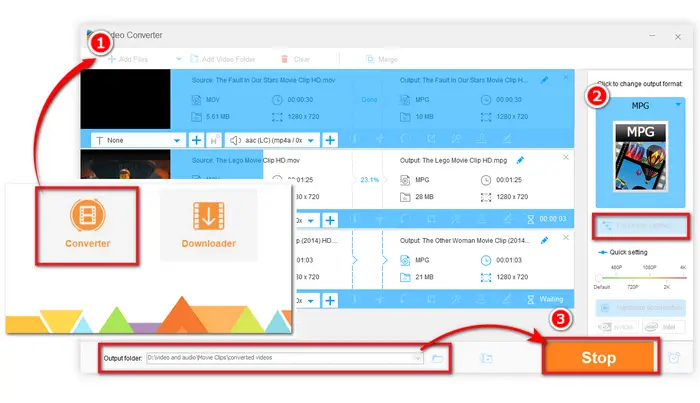The height and width of the screenshot is (403, 700).
Task: Move the Quick setting resolution slider handle
Action: point(599,277)
